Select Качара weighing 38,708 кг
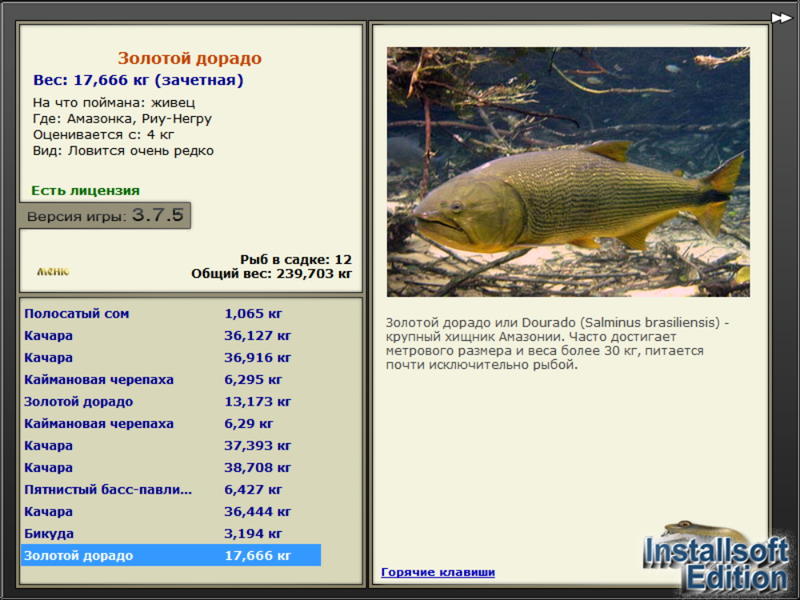 pyautogui.click(x=171, y=467)
